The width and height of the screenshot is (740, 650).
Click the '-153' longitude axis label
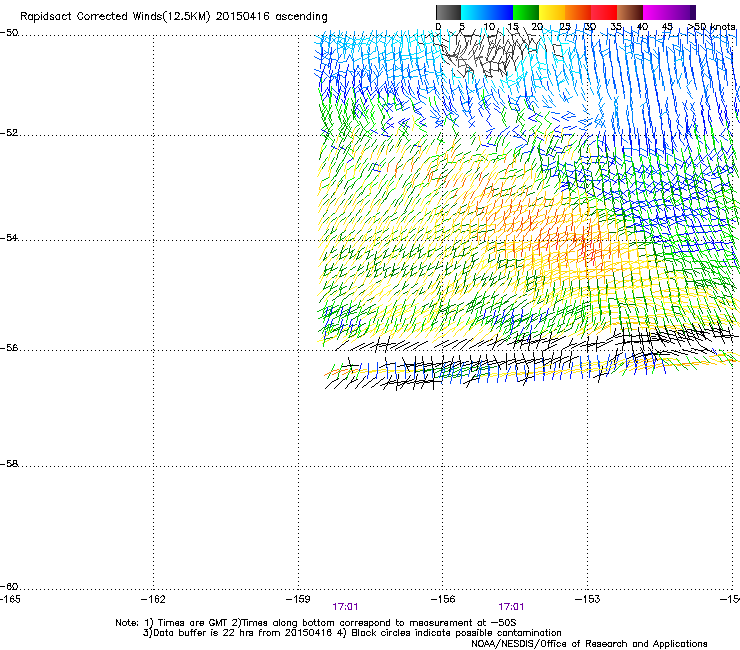tap(588, 599)
